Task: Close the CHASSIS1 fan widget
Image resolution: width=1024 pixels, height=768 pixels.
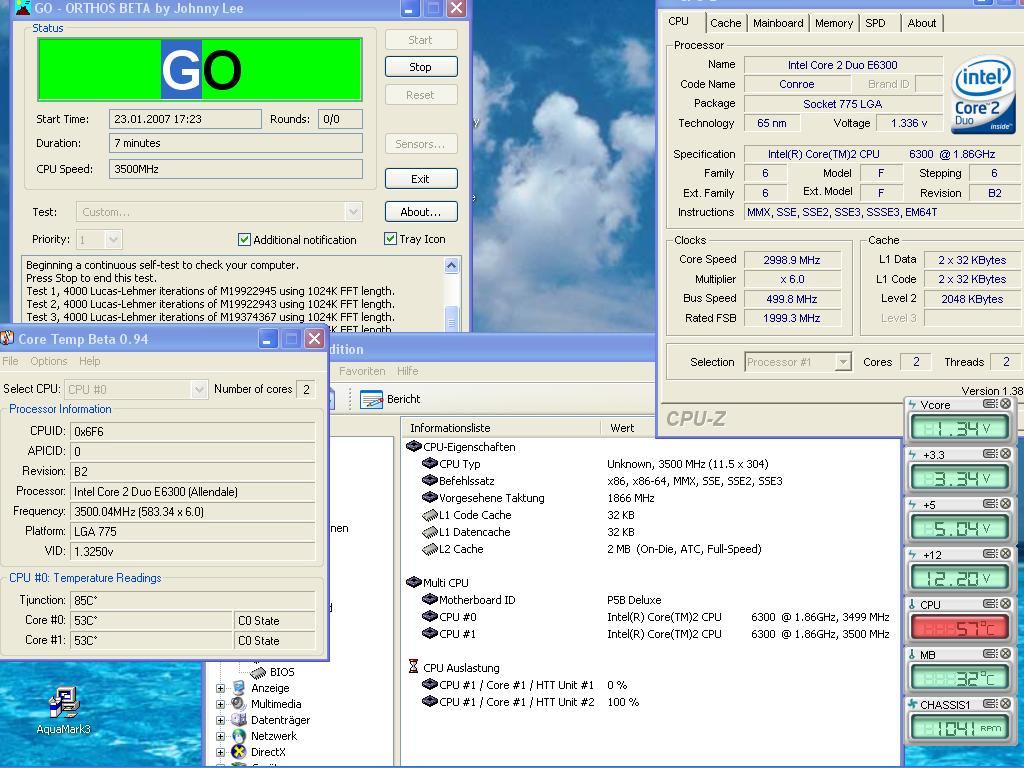Action: (1006, 704)
